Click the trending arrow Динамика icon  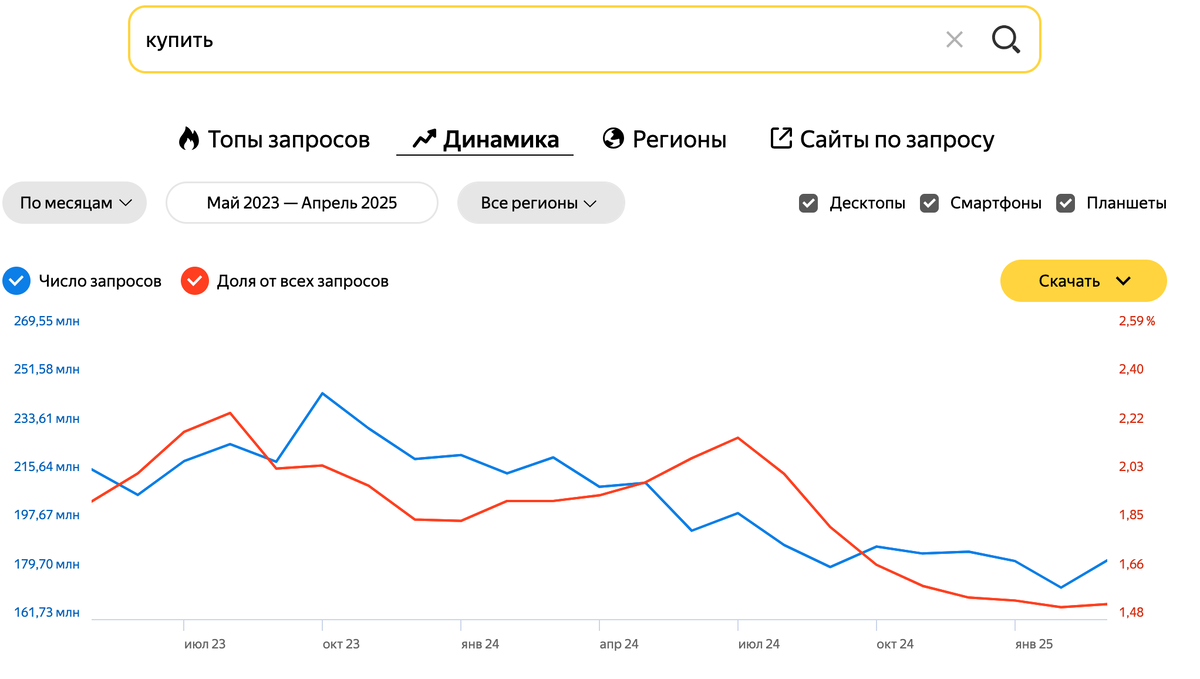(425, 139)
